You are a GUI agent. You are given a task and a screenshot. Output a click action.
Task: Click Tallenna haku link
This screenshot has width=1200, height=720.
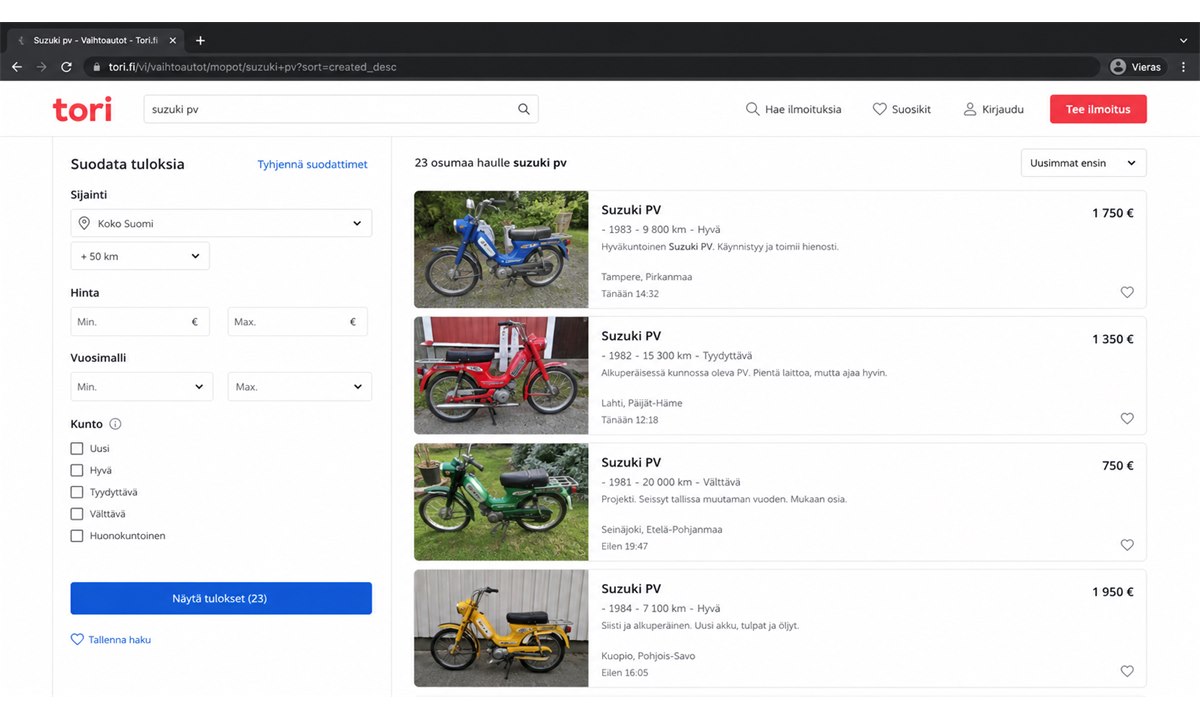point(111,639)
